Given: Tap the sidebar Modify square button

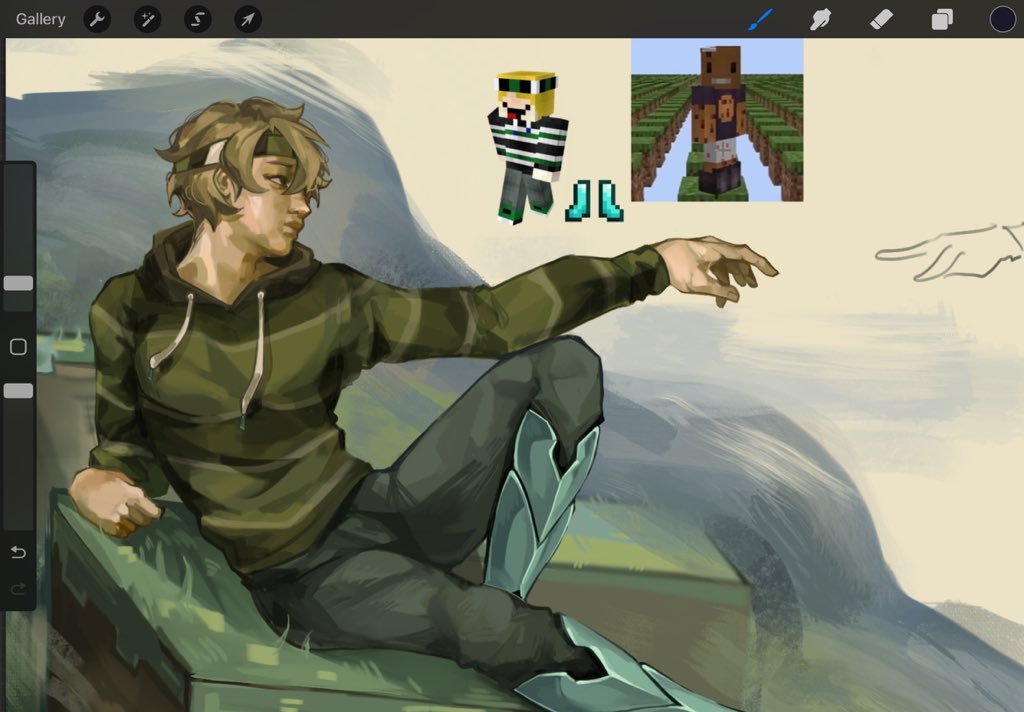Looking at the screenshot, I should (x=16, y=345).
